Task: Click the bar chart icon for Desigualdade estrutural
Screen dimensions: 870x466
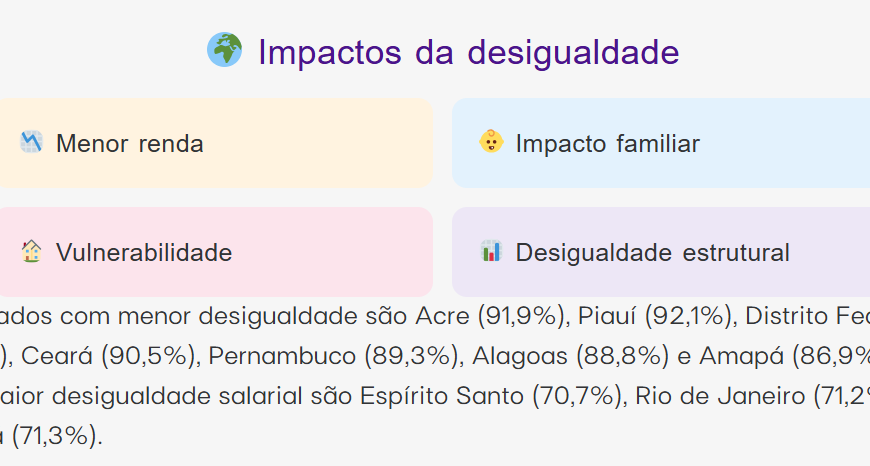Action: point(490,252)
